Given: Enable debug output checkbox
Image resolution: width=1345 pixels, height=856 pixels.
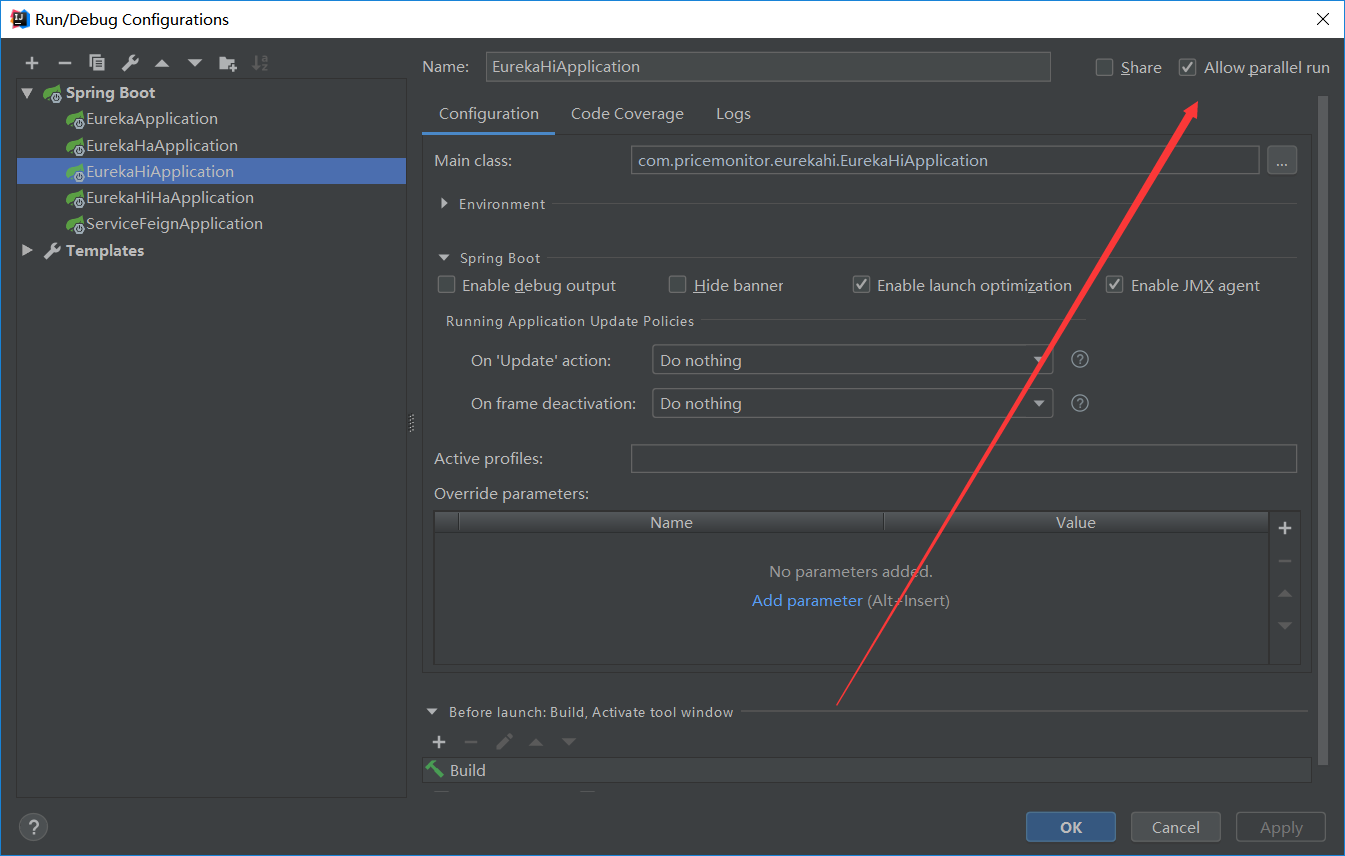Looking at the screenshot, I should point(446,285).
